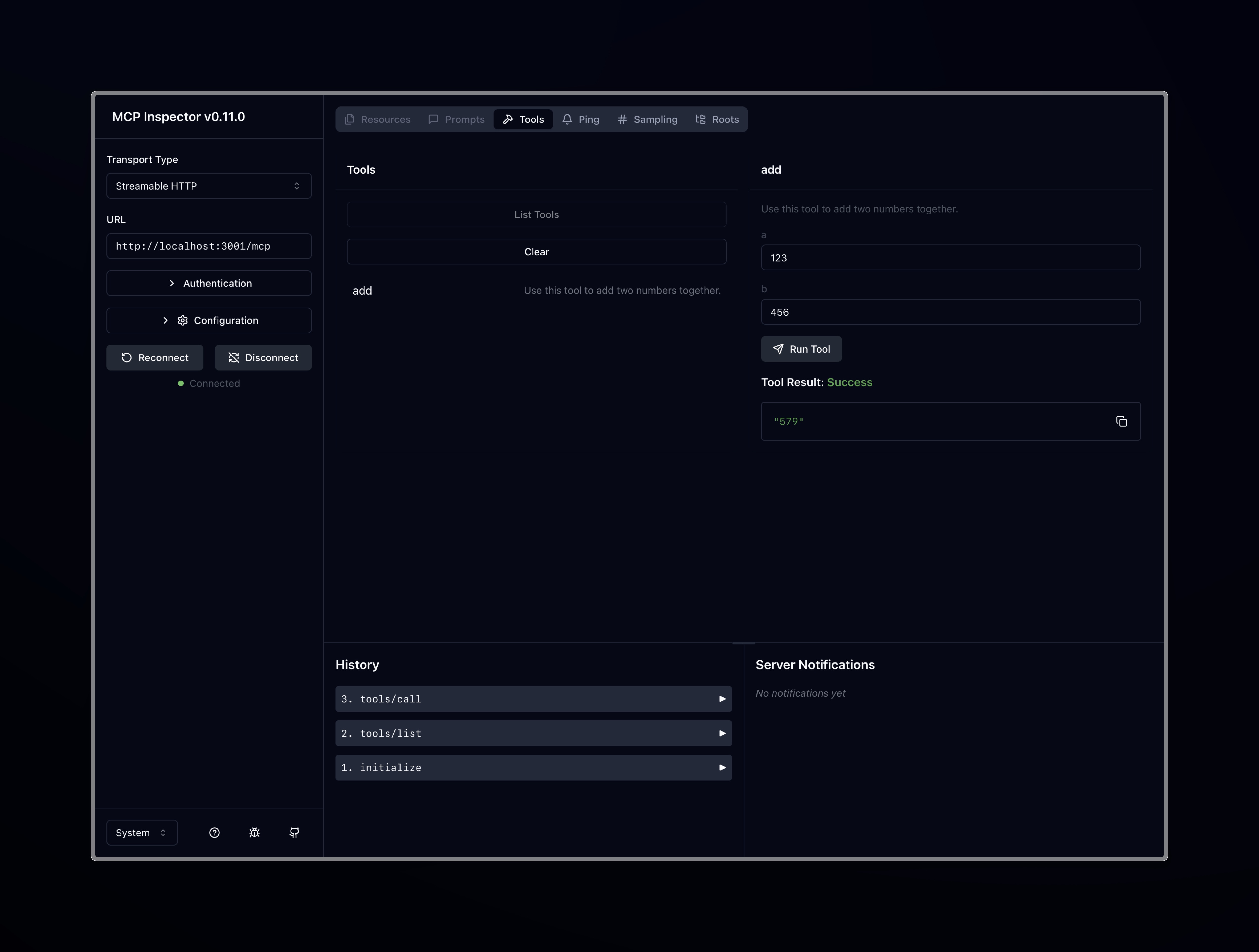Copy the tool result to clipboard
Image resolution: width=1259 pixels, height=952 pixels.
click(x=1121, y=421)
